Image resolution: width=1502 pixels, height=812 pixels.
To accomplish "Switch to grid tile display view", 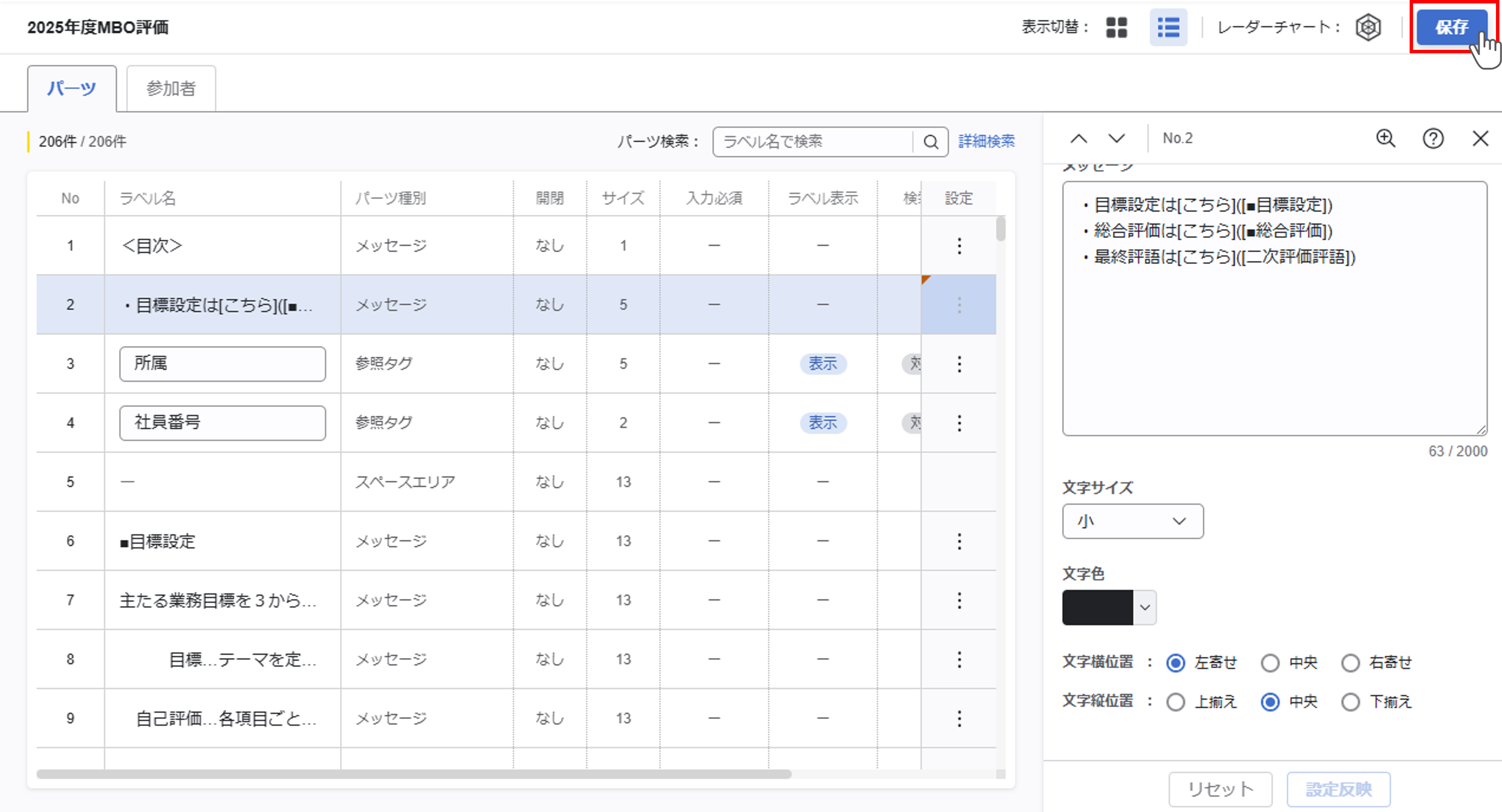I will click(x=1117, y=27).
